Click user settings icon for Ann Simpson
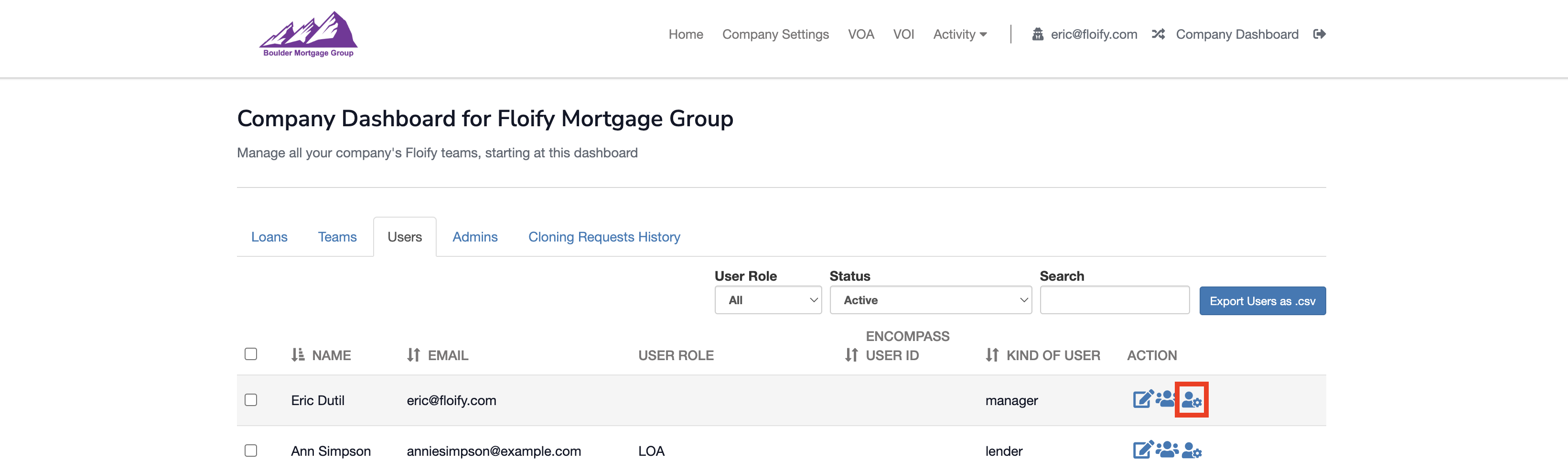 tap(1191, 451)
